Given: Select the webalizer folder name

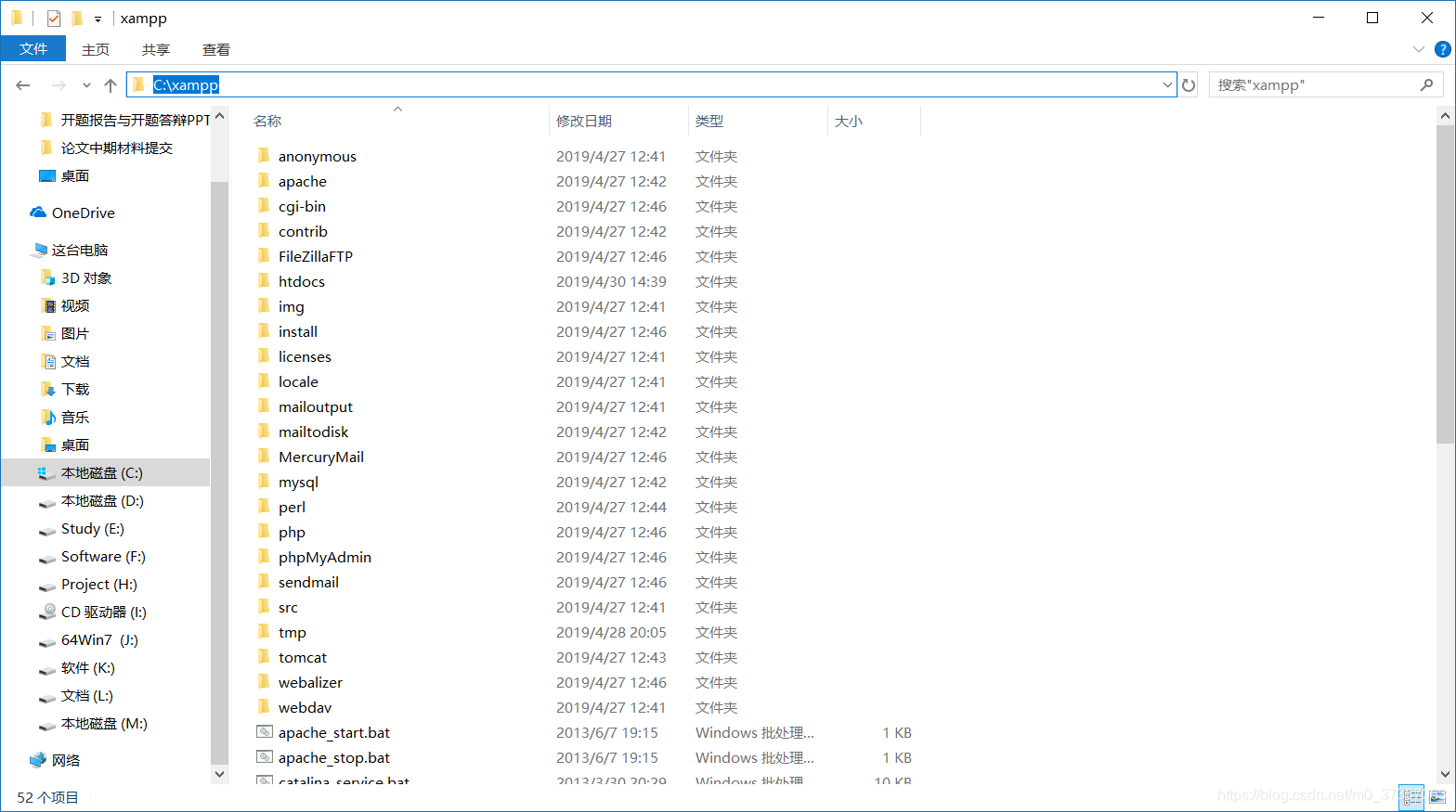Looking at the screenshot, I should point(310,682).
